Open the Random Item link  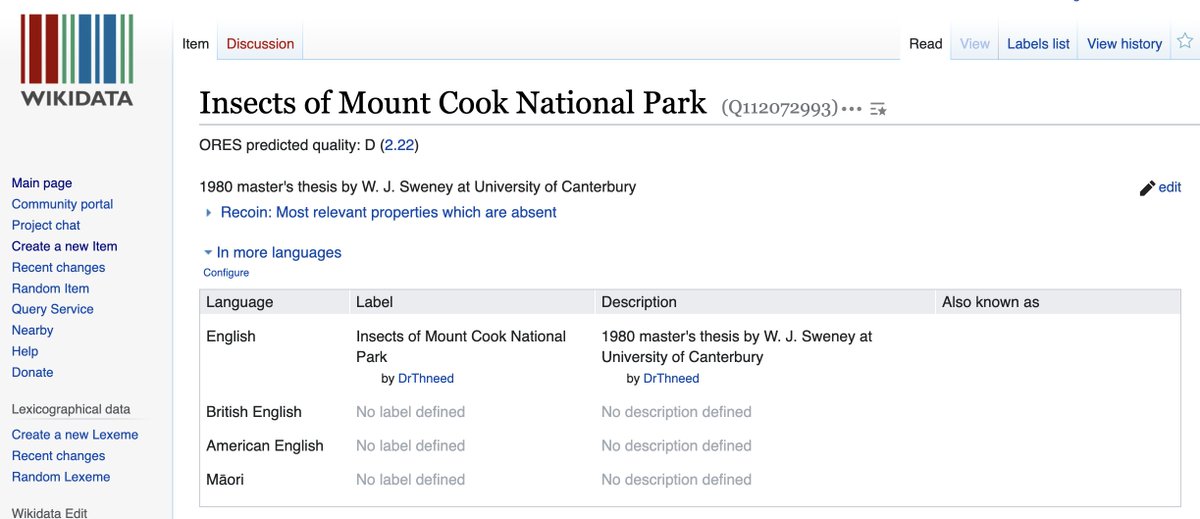pos(50,288)
